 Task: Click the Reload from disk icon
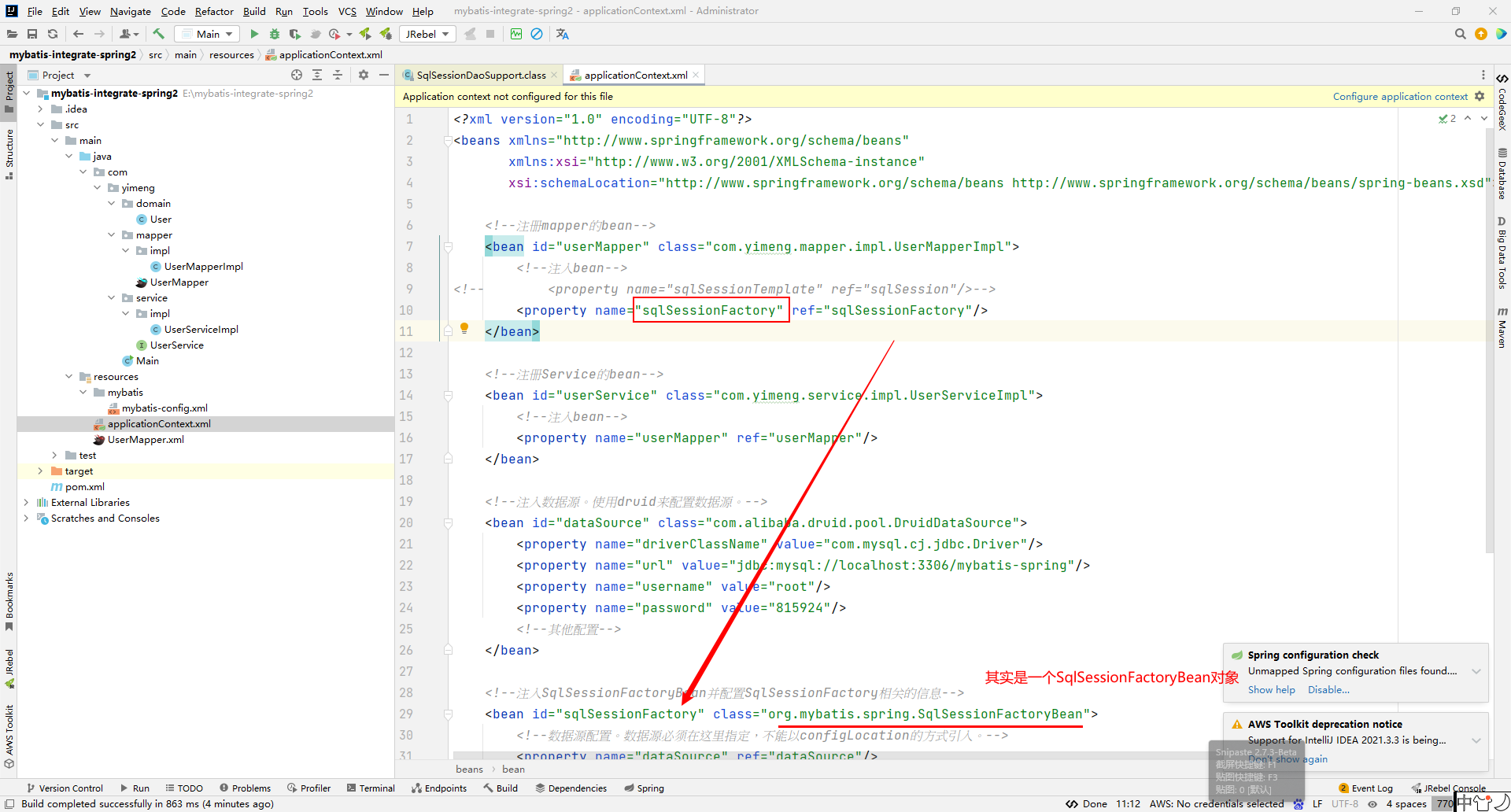click(x=53, y=34)
